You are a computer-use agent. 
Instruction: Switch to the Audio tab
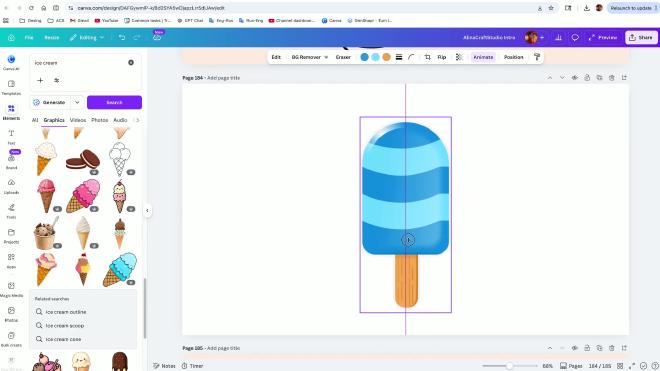[x=120, y=120]
